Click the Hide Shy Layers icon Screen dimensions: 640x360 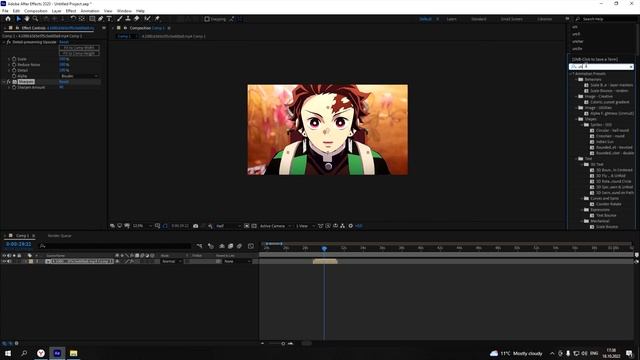[222, 246]
